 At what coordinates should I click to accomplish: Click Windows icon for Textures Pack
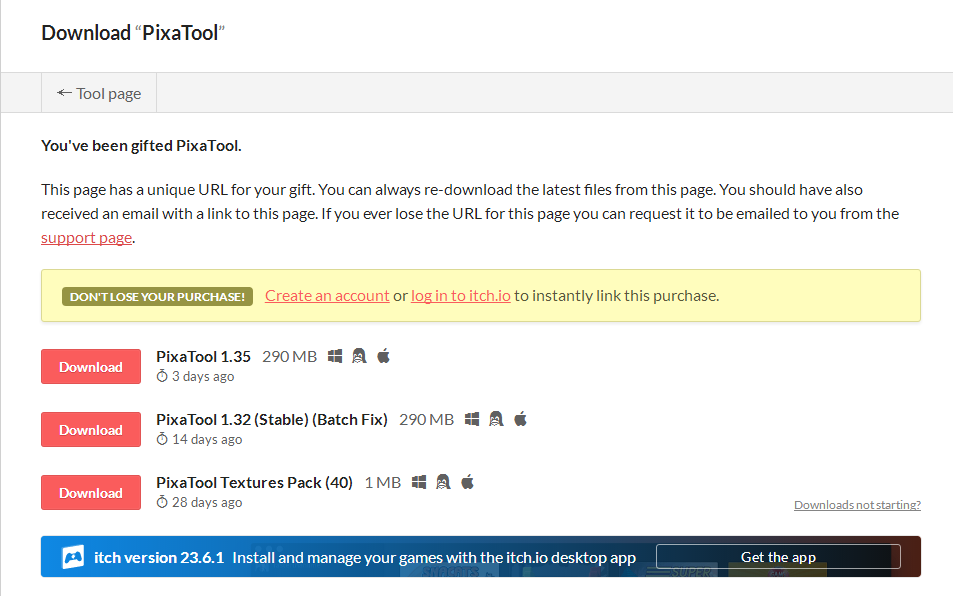(419, 482)
